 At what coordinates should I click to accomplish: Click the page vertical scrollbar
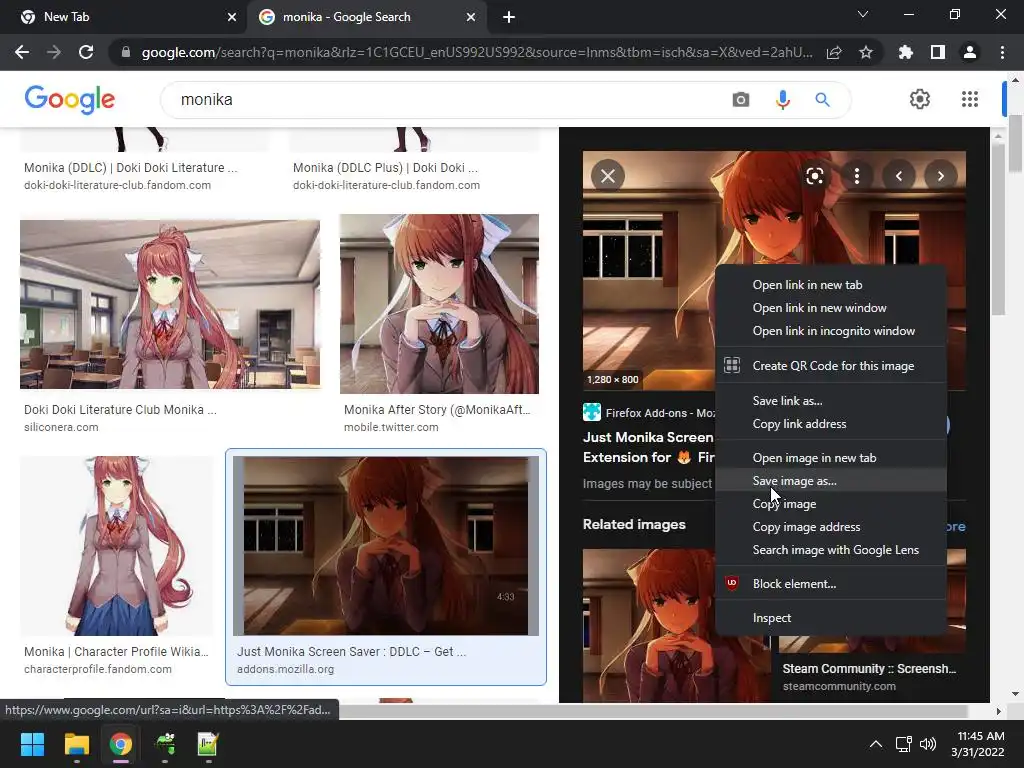point(1015,144)
